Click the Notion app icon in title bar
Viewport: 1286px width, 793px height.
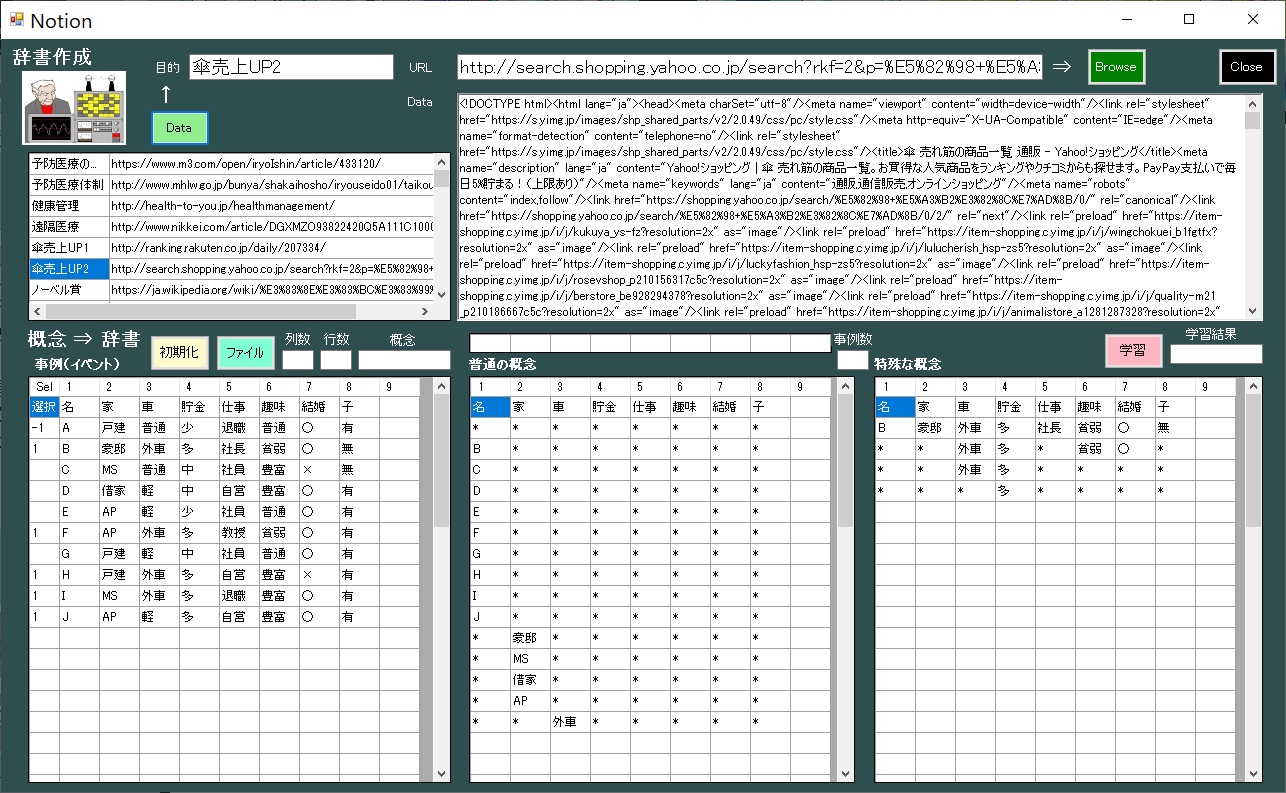pyautogui.click(x=16, y=20)
